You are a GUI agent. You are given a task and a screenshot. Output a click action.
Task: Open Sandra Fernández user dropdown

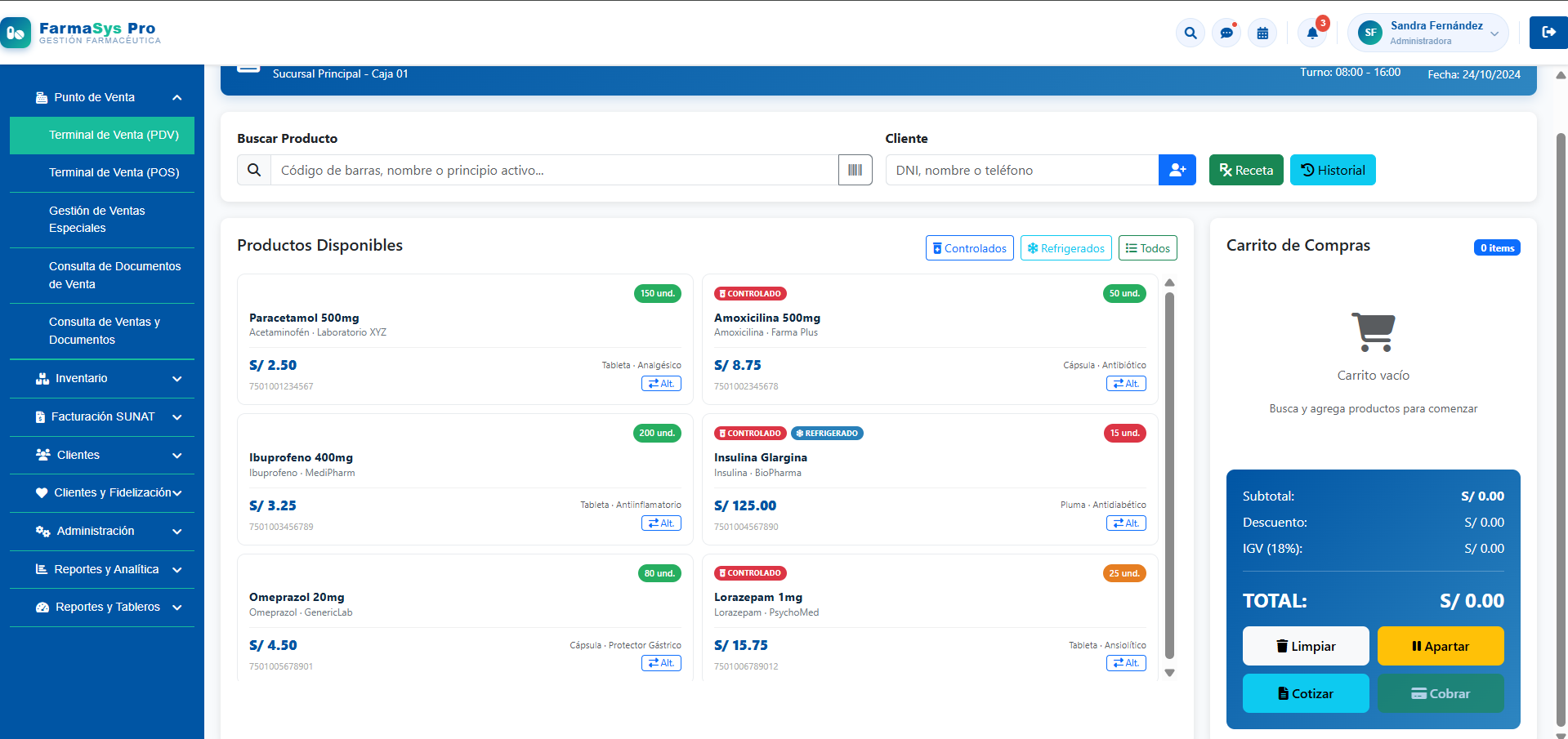point(1428,33)
